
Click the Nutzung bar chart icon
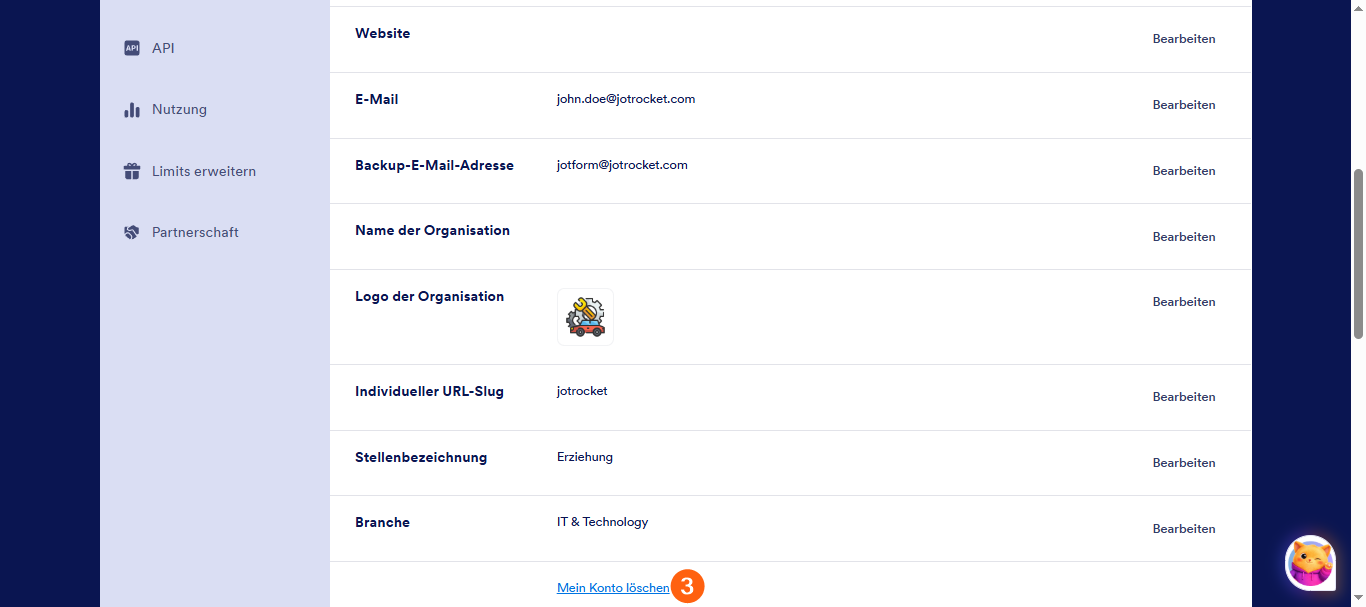coord(132,110)
